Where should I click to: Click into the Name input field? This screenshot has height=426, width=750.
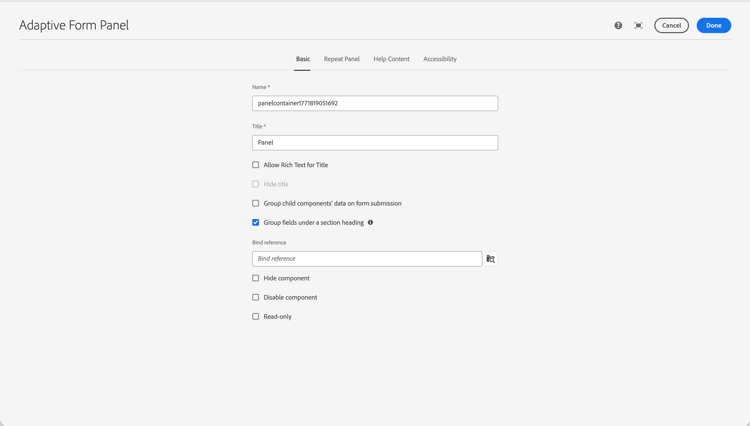(x=375, y=103)
